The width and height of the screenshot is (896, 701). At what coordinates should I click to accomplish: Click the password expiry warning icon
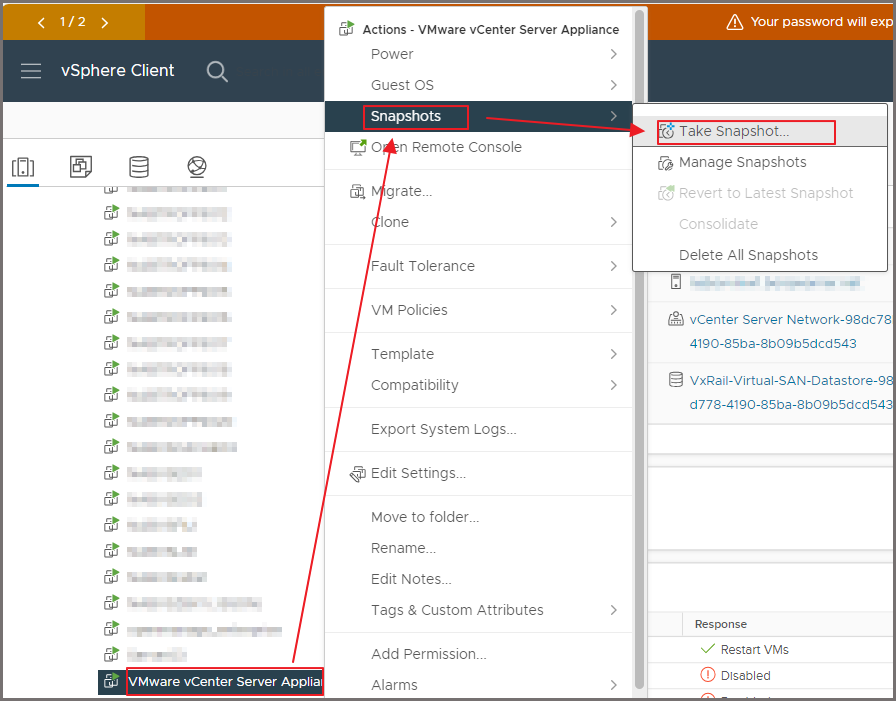pos(734,22)
